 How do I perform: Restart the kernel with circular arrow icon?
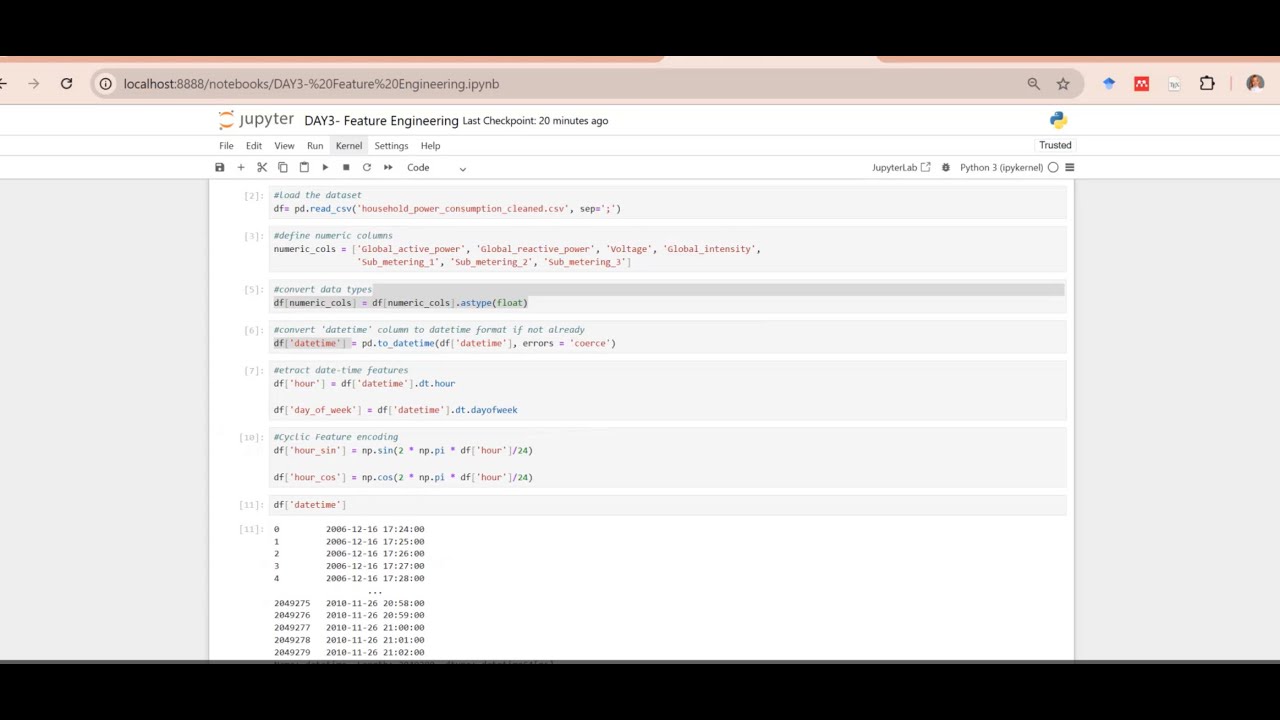coord(367,168)
